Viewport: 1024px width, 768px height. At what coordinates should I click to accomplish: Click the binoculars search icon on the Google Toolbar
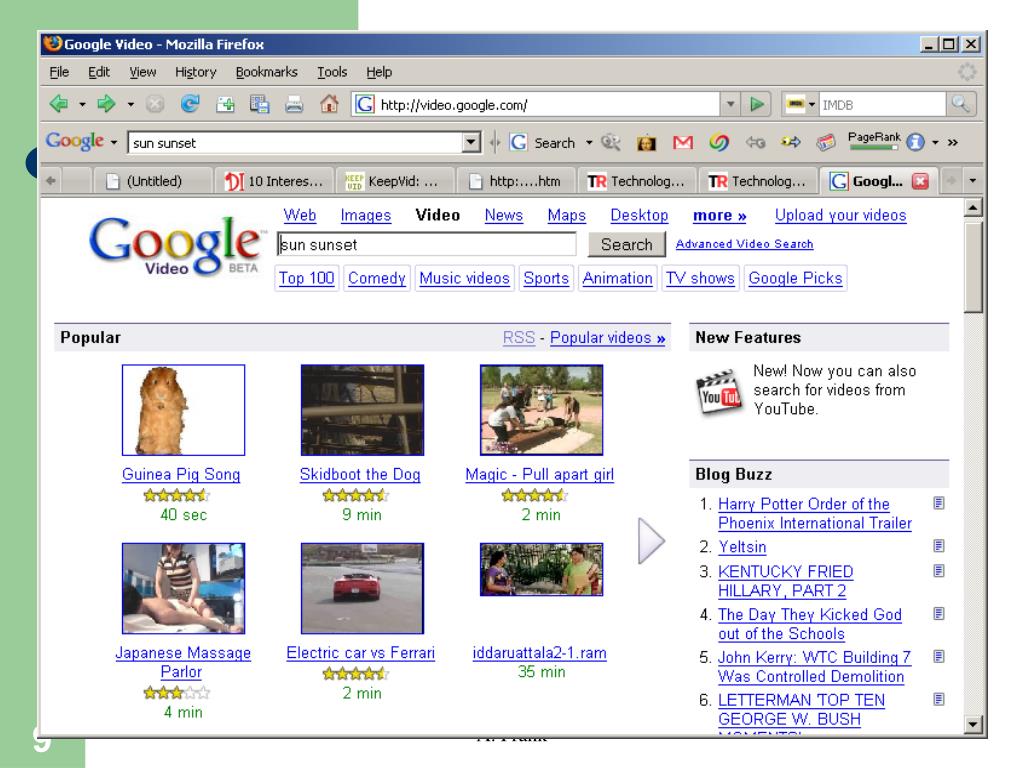click(x=611, y=142)
